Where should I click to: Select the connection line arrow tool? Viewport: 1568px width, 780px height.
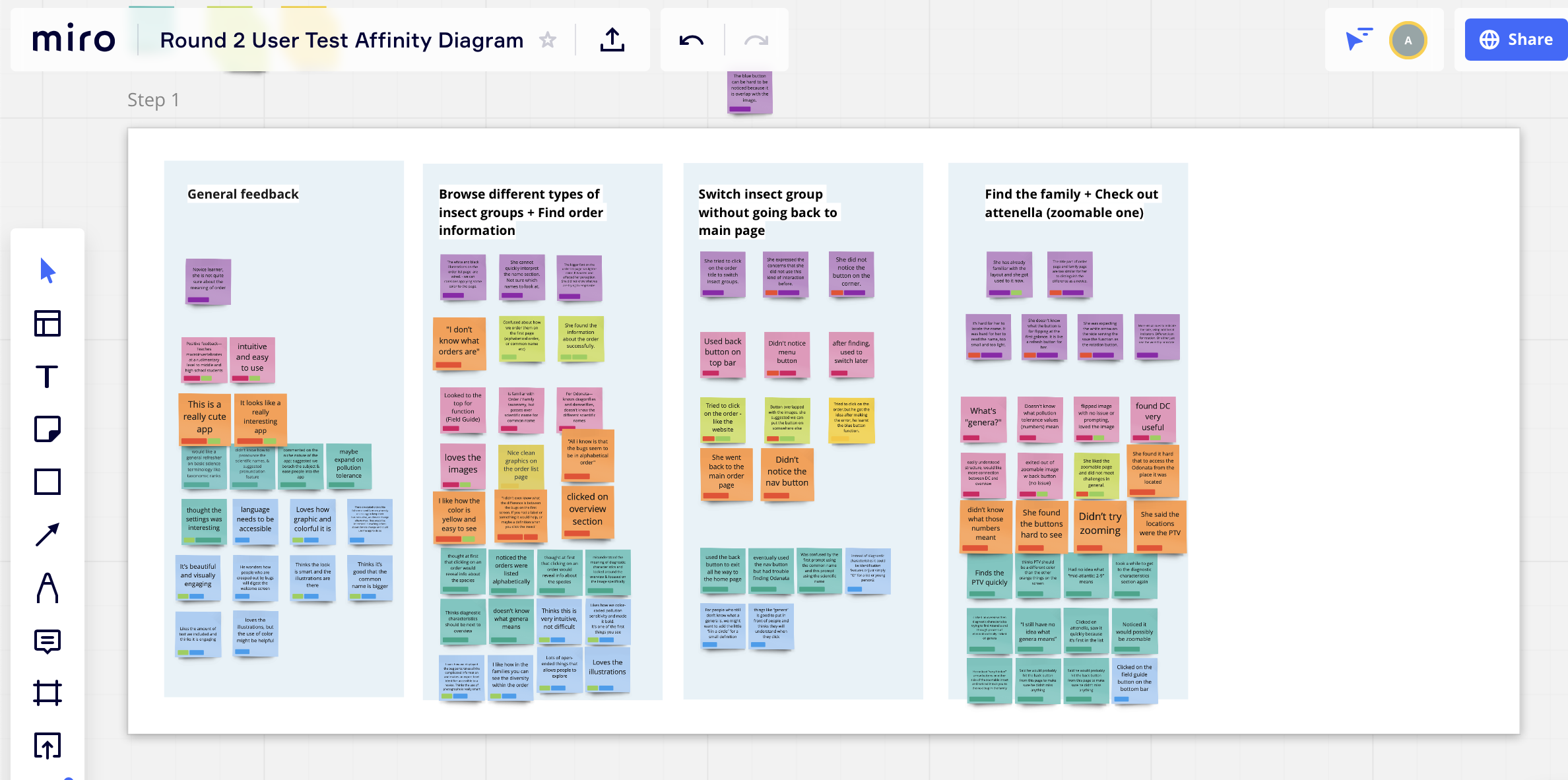(48, 535)
